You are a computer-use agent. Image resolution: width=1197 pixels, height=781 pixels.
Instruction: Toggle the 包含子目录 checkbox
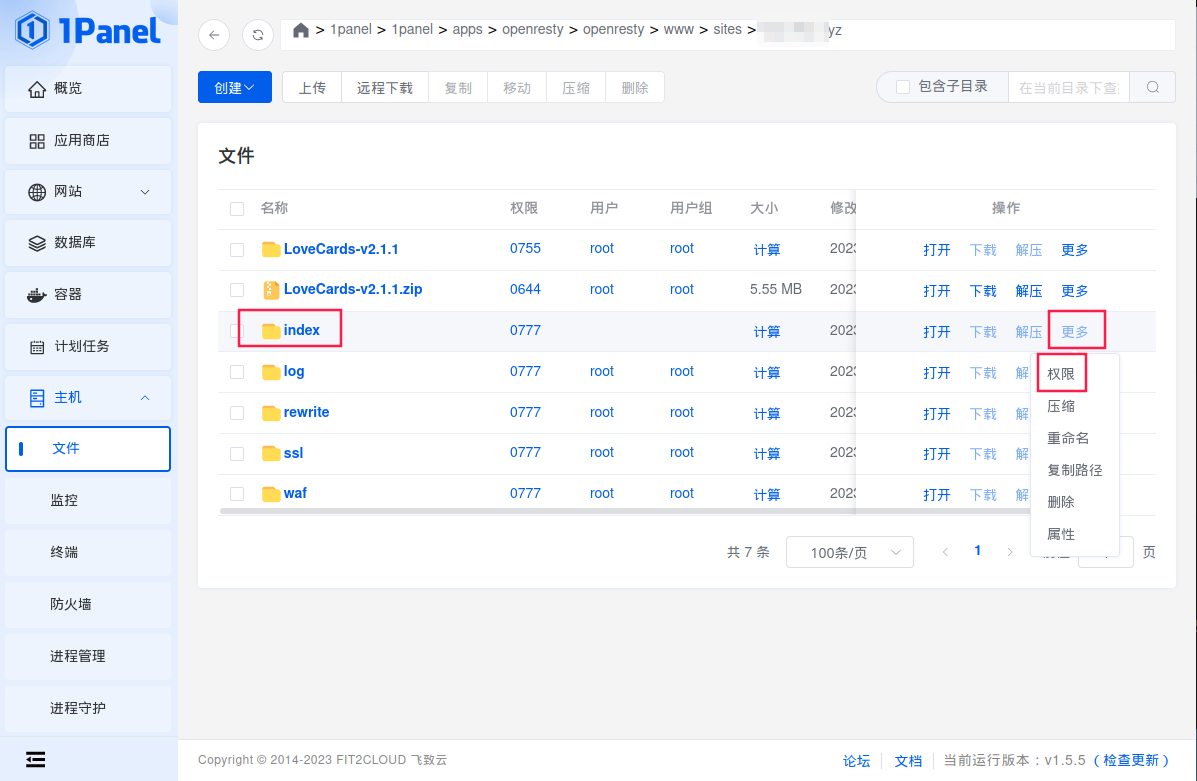903,87
